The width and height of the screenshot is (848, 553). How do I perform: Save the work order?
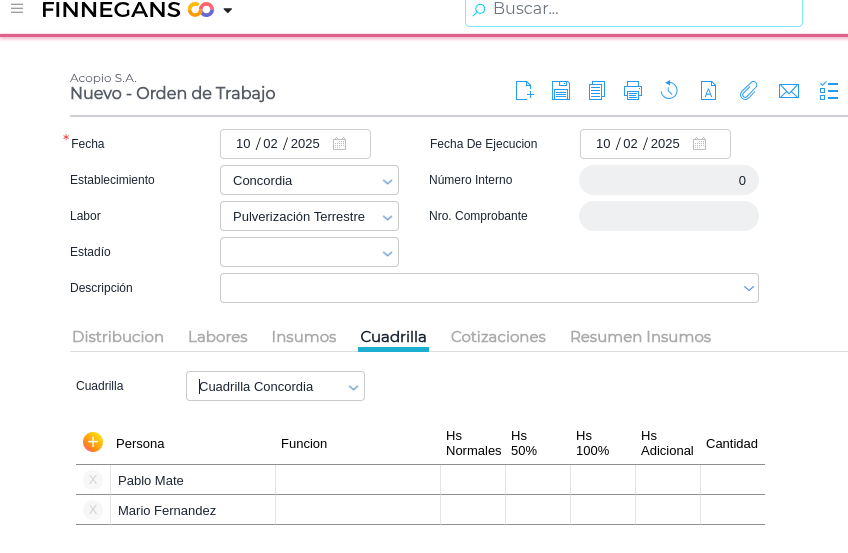pos(561,91)
